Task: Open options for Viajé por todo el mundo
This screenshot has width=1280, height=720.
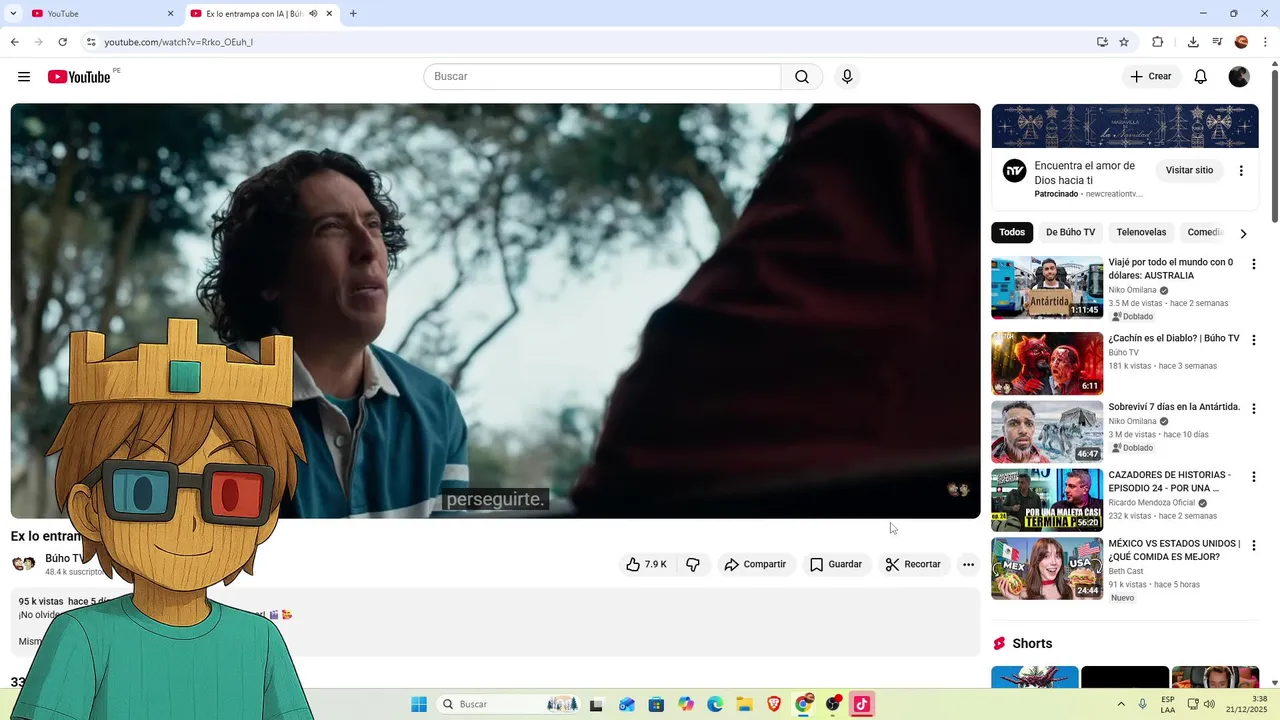Action: click(x=1253, y=265)
